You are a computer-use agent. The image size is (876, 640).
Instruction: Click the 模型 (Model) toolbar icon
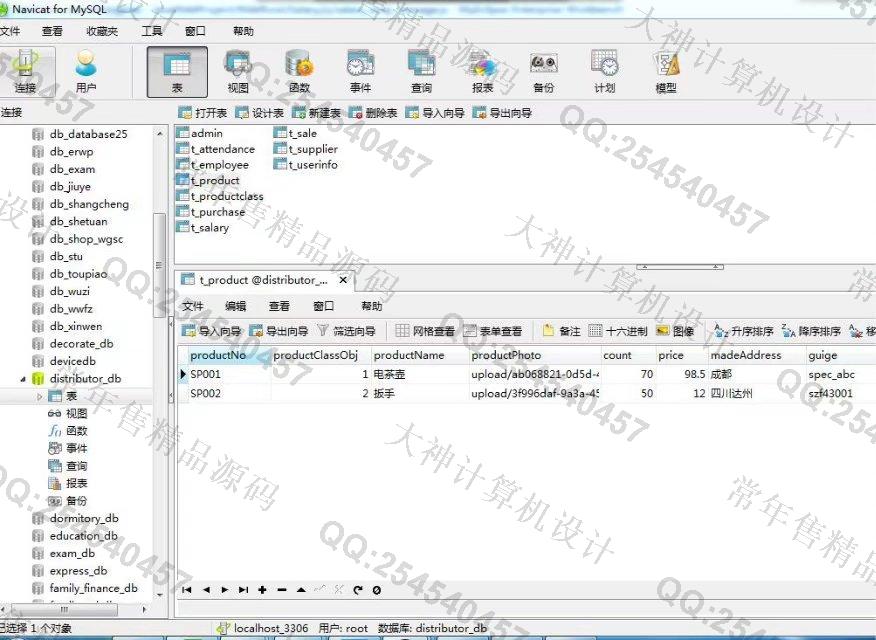tap(665, 70)
